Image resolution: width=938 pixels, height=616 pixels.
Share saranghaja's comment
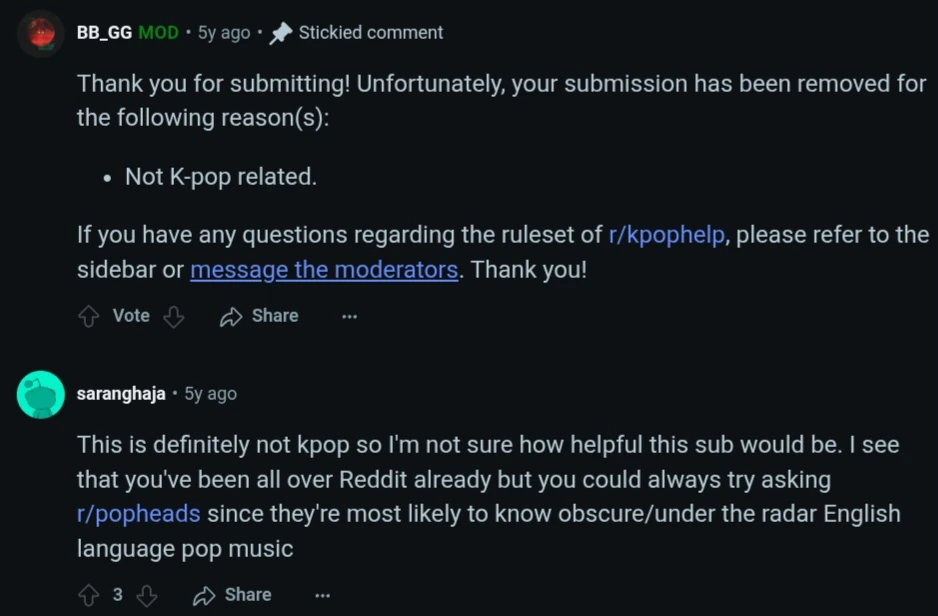[x=232, y=595]
